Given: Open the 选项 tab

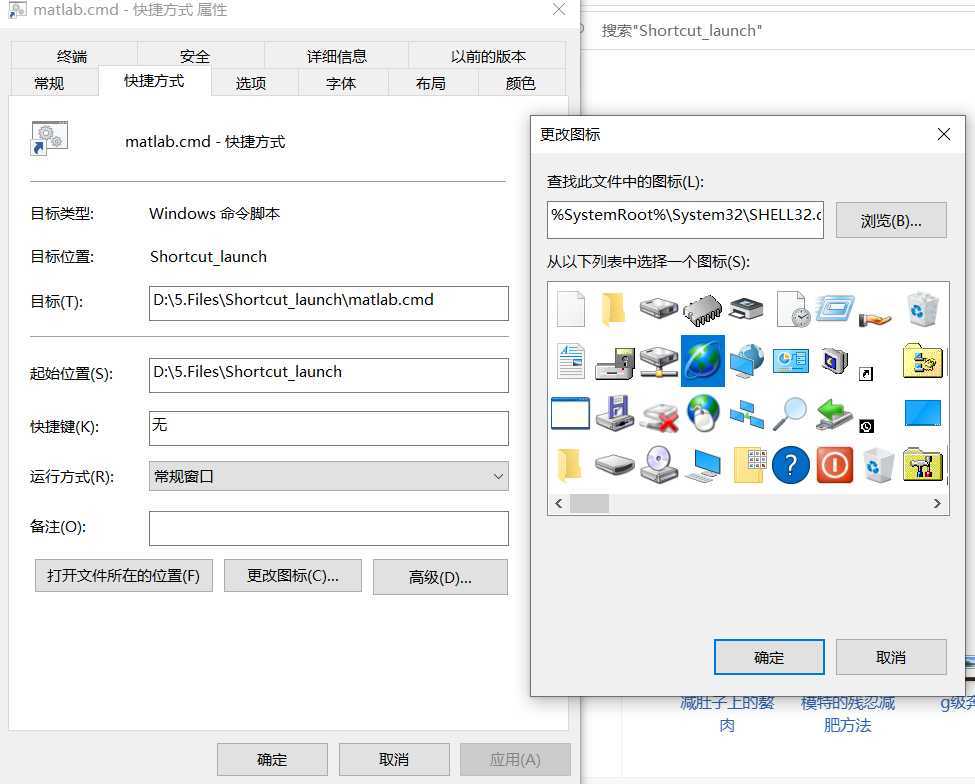Looking at the screenshot, I should coord(251,83).
